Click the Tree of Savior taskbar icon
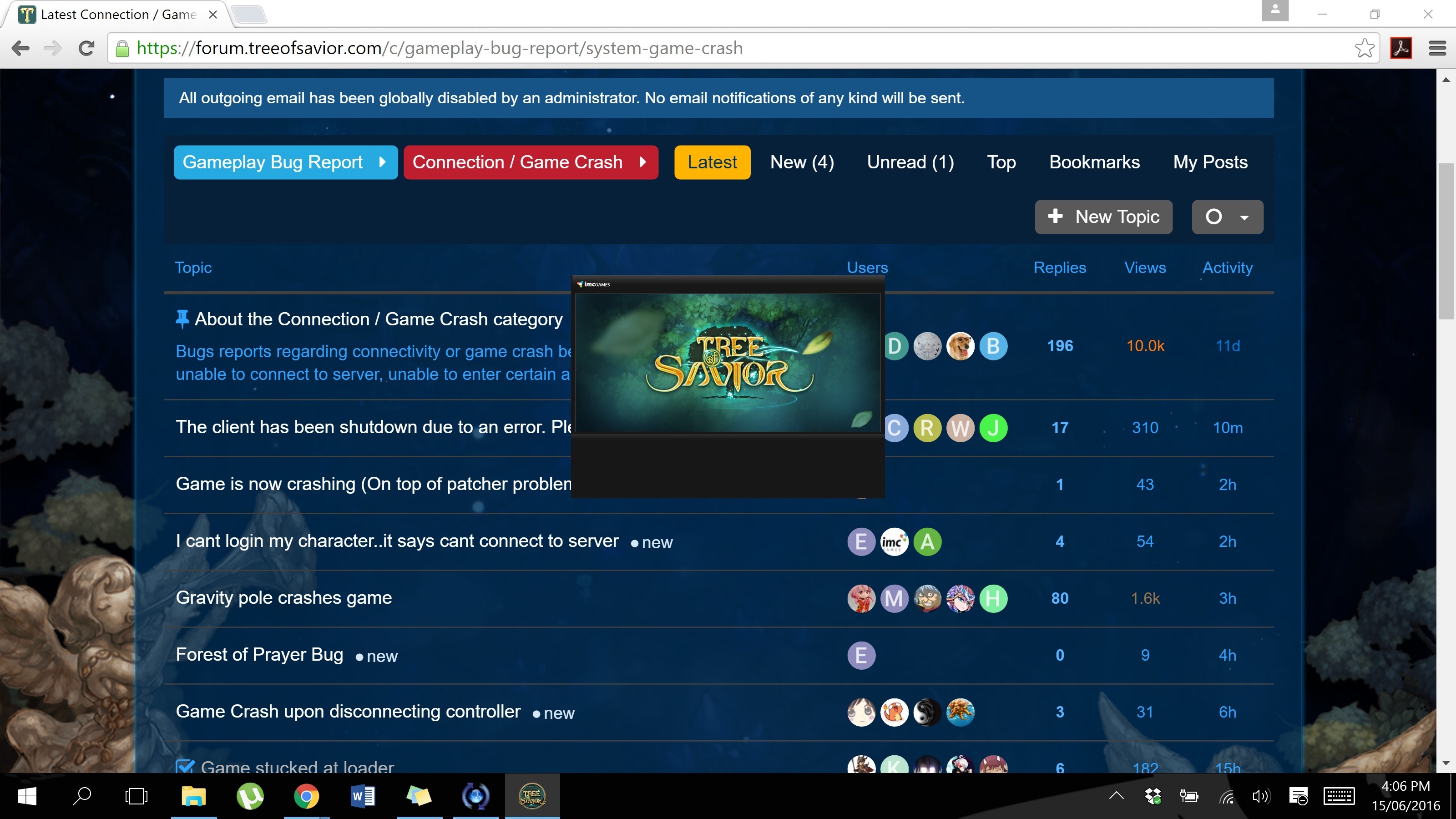The height and width of the screenshot is (819, 1456). click(532, 796)
